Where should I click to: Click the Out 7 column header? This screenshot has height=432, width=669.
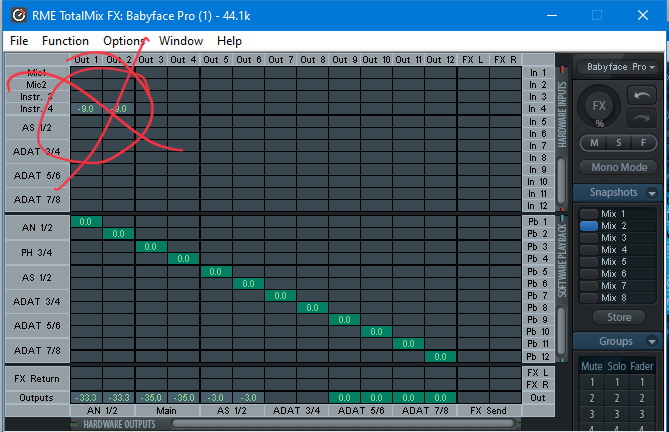pyautogui.click(x=280, y=60)
